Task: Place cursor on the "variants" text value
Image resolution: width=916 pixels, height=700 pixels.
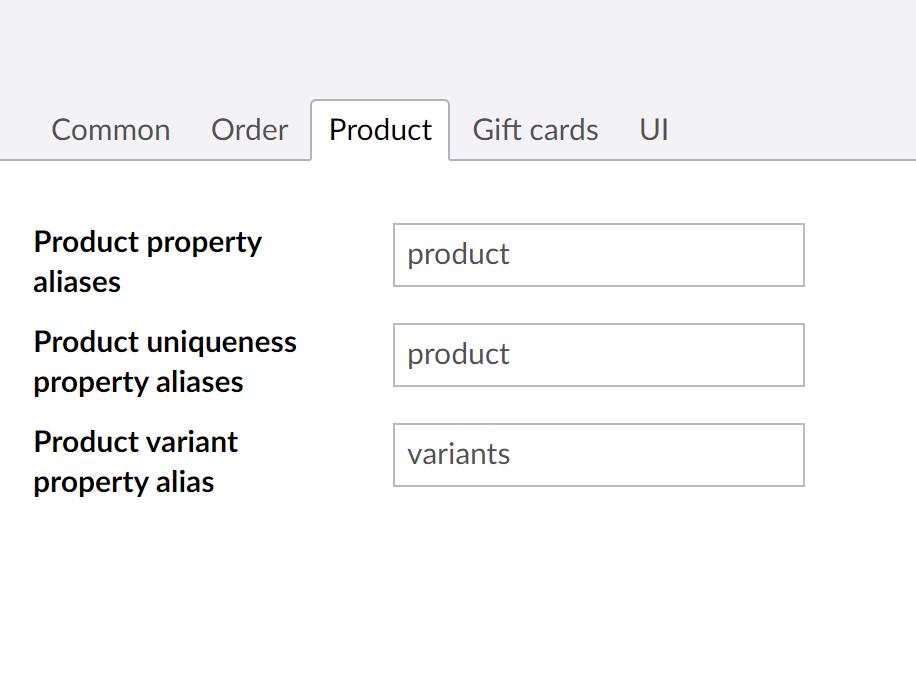Action: [459, 455]
